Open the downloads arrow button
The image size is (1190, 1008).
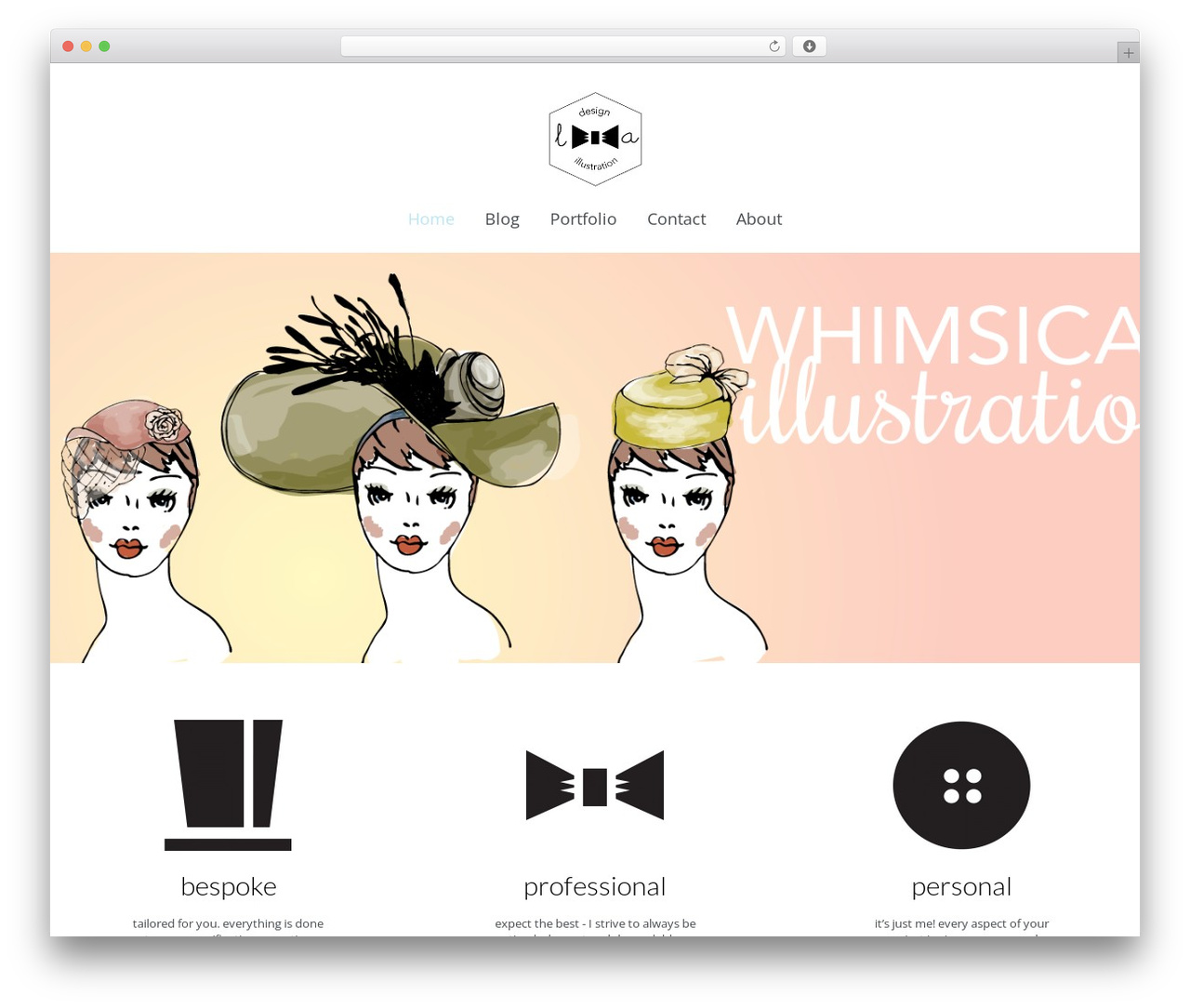coord(809,46)
